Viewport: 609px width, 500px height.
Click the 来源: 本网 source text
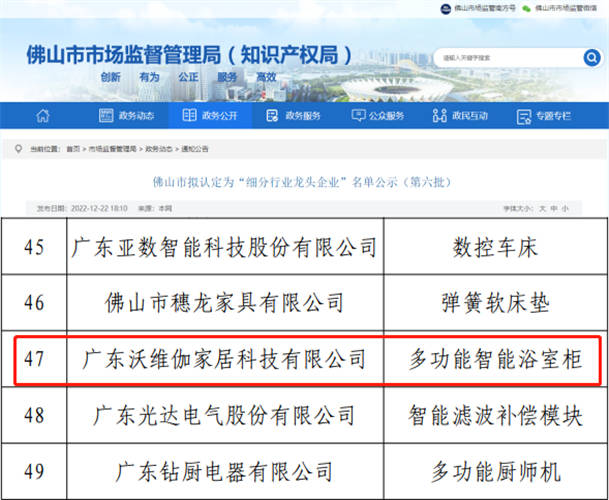tap(155, 209)
